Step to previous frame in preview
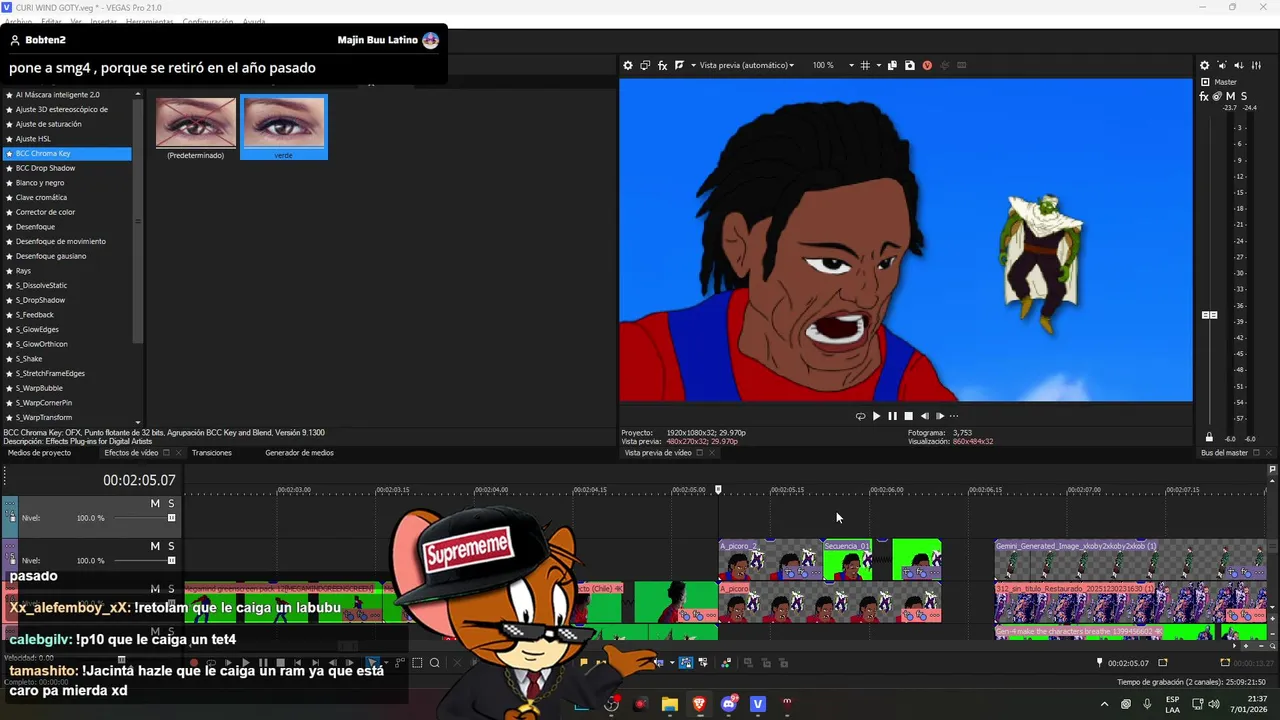 tap(925, 416)
